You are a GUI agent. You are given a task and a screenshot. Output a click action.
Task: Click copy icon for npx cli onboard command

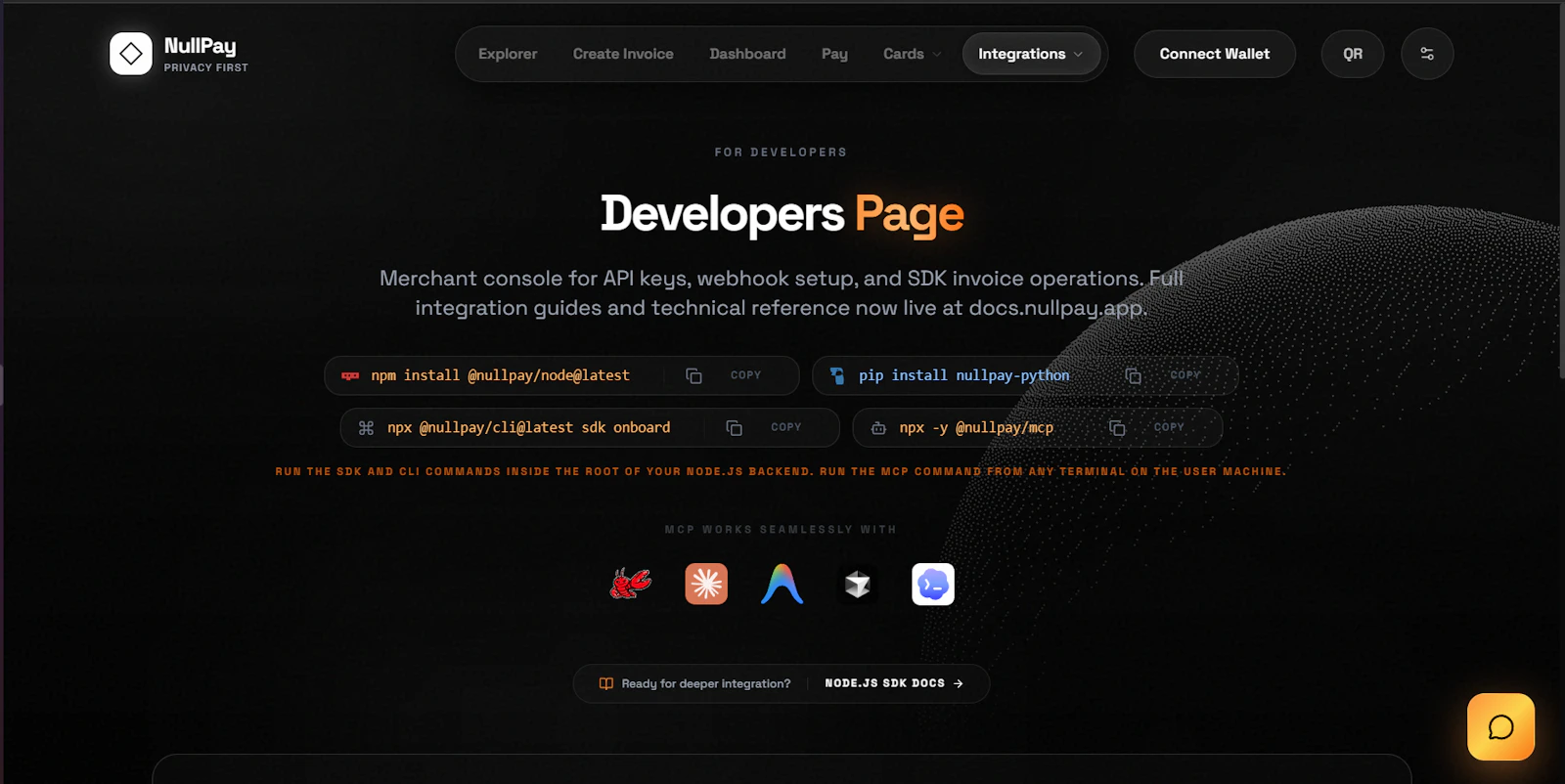click(734, 428)
